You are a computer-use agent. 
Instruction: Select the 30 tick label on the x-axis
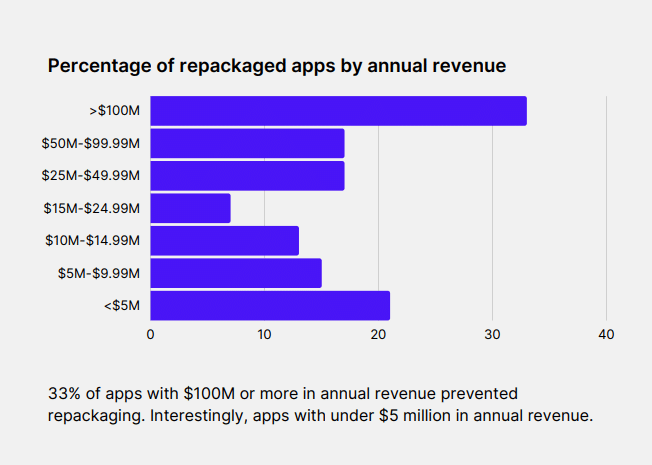(x=492, y=335)
